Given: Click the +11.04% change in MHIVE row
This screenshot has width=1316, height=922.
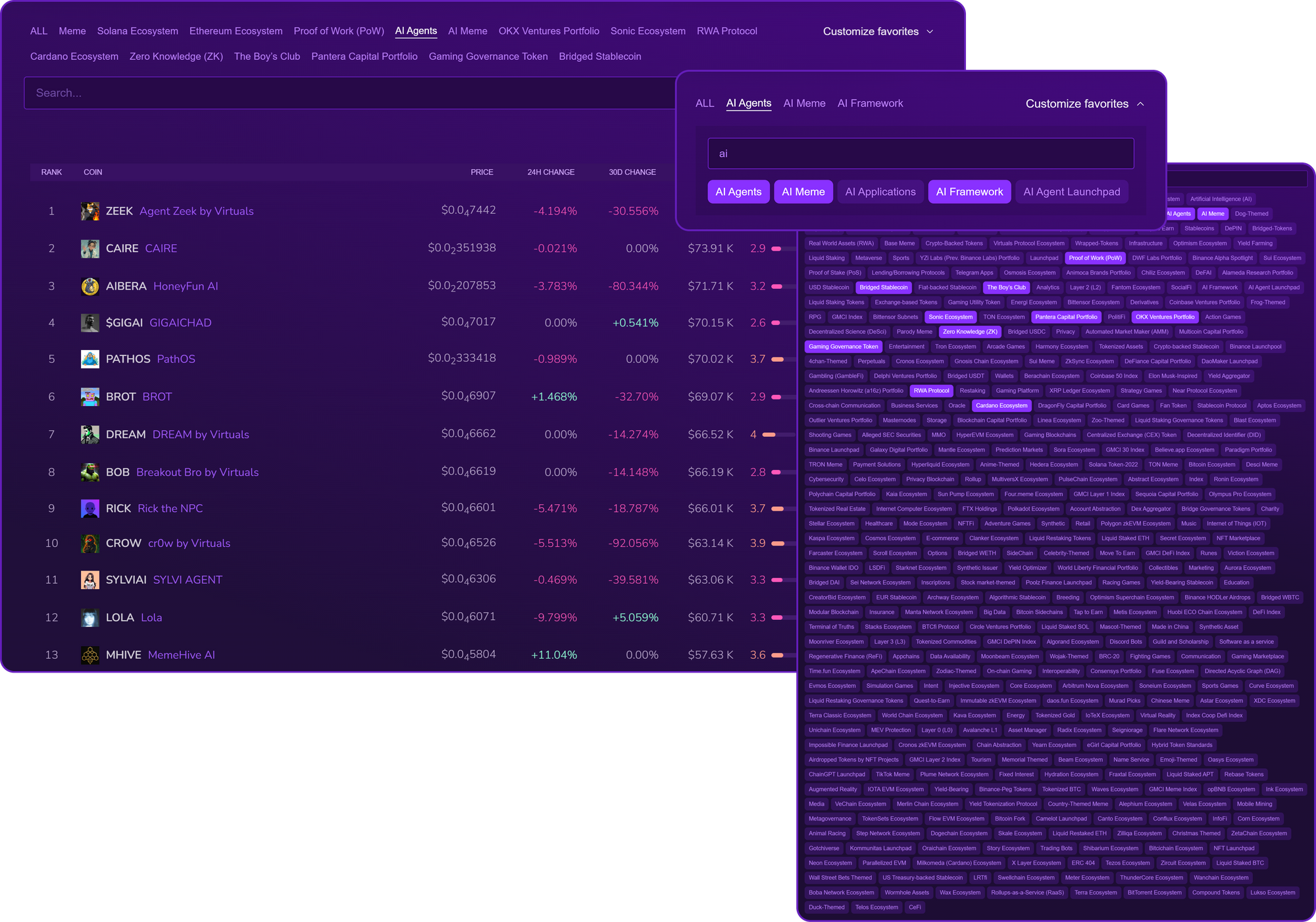Looking at the screenshot, I should tap(554, 655).
